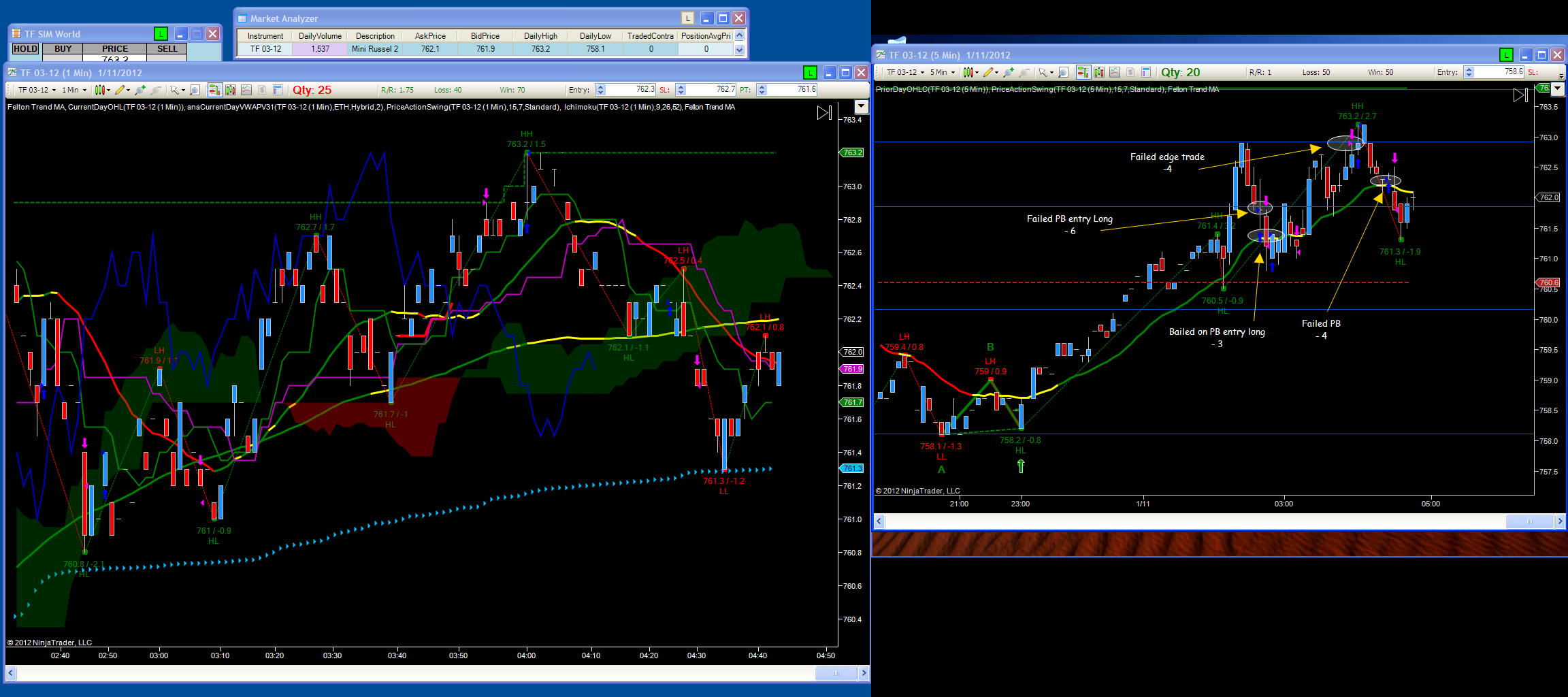Image resolution: width=1568 pixels, height=697 pixels.
Task: Click the DailyVolume column header
Action: tap(320, 36)
